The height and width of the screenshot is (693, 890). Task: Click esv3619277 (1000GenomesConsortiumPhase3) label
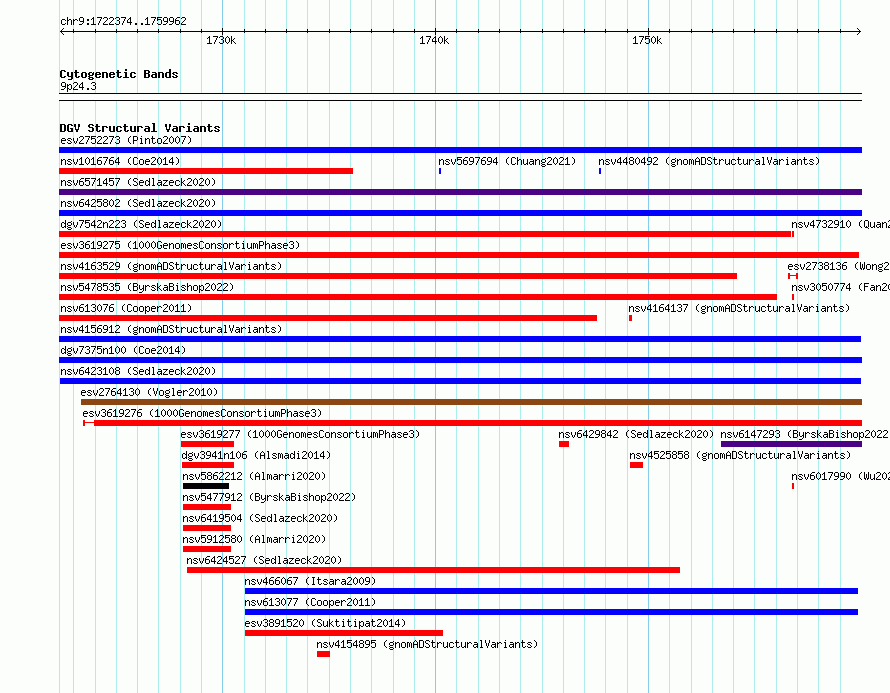(x=300, y=434)
